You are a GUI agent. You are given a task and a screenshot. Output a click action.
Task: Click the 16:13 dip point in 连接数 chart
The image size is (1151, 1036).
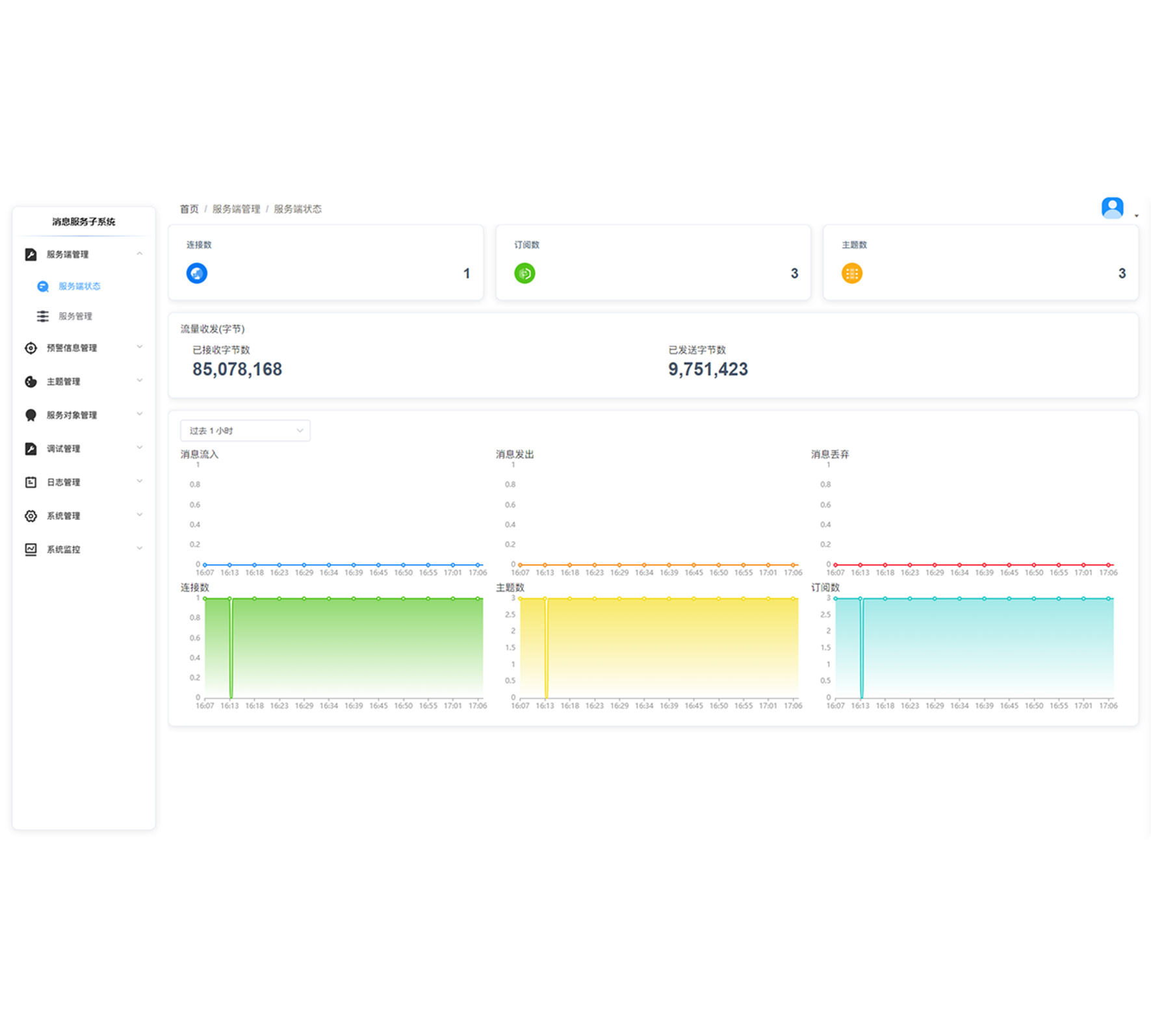point(231,695)
